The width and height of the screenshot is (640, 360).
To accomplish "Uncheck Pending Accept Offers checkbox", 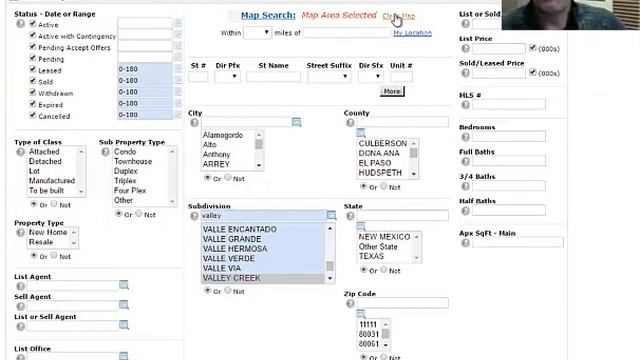I will 33,47.
